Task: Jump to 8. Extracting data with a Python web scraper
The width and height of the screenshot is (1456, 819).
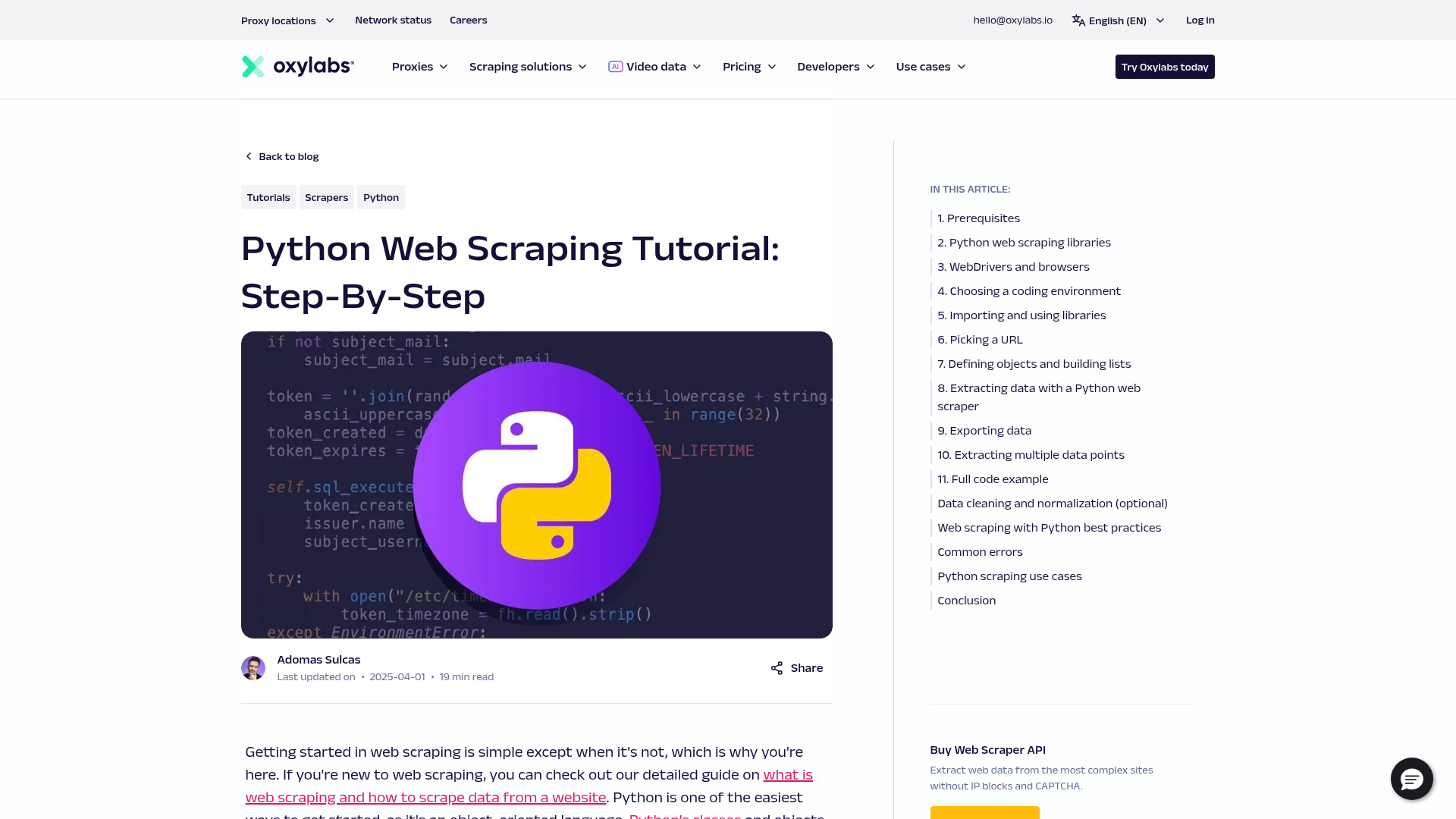Action: pyautogui.click(x=1039, y=397)
